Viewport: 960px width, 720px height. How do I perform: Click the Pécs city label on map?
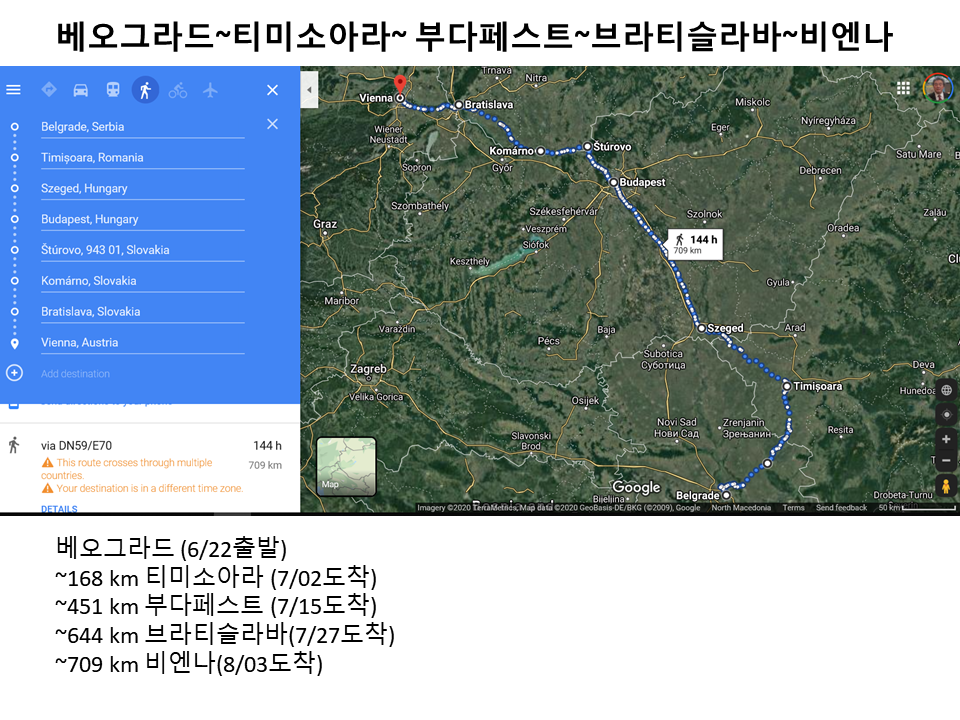click(549, 341)
